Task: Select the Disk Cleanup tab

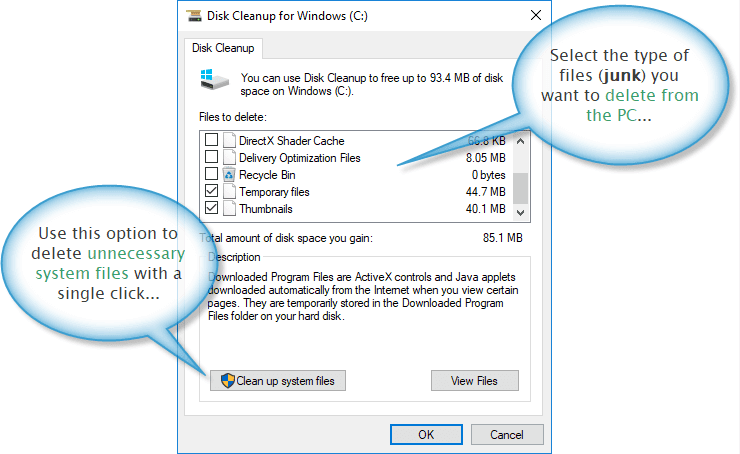Action: click(x=223, y=48)
